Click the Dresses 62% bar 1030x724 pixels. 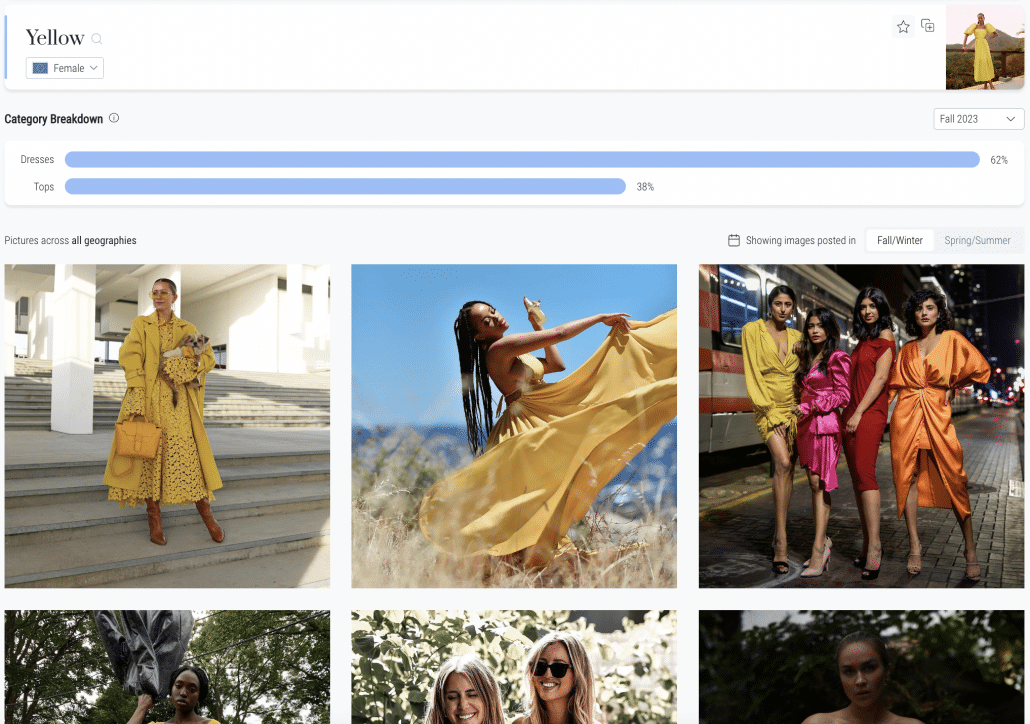coord(522,160)
